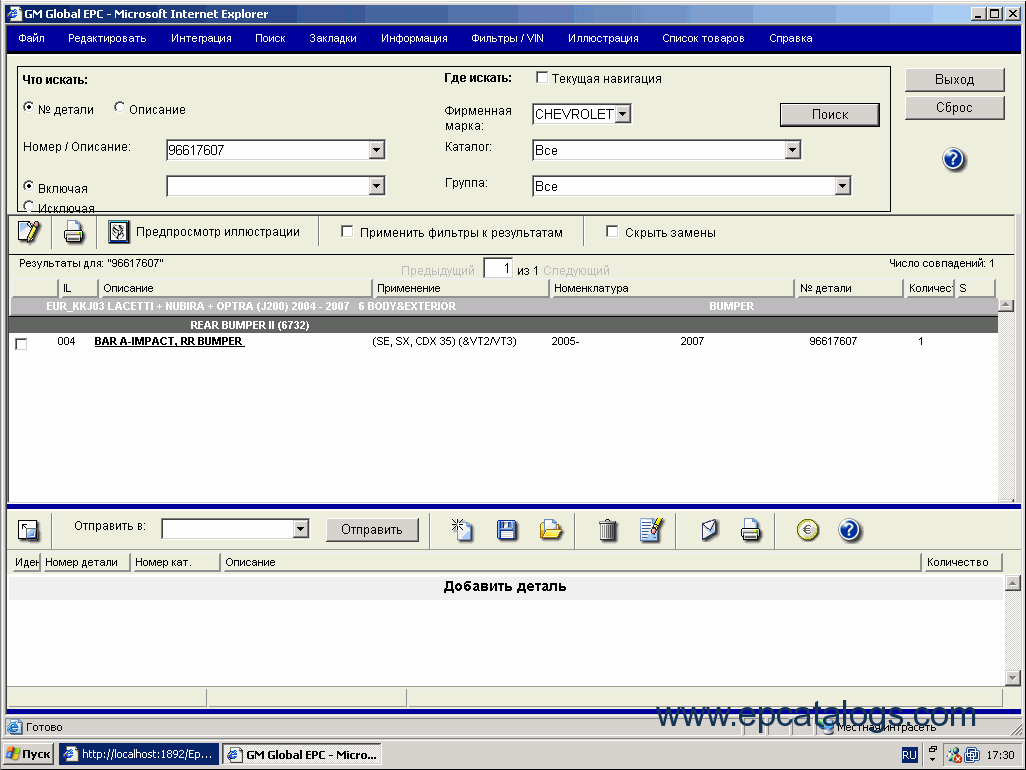Click the notepad edit icon in results toolbar

tap(29, 232)
